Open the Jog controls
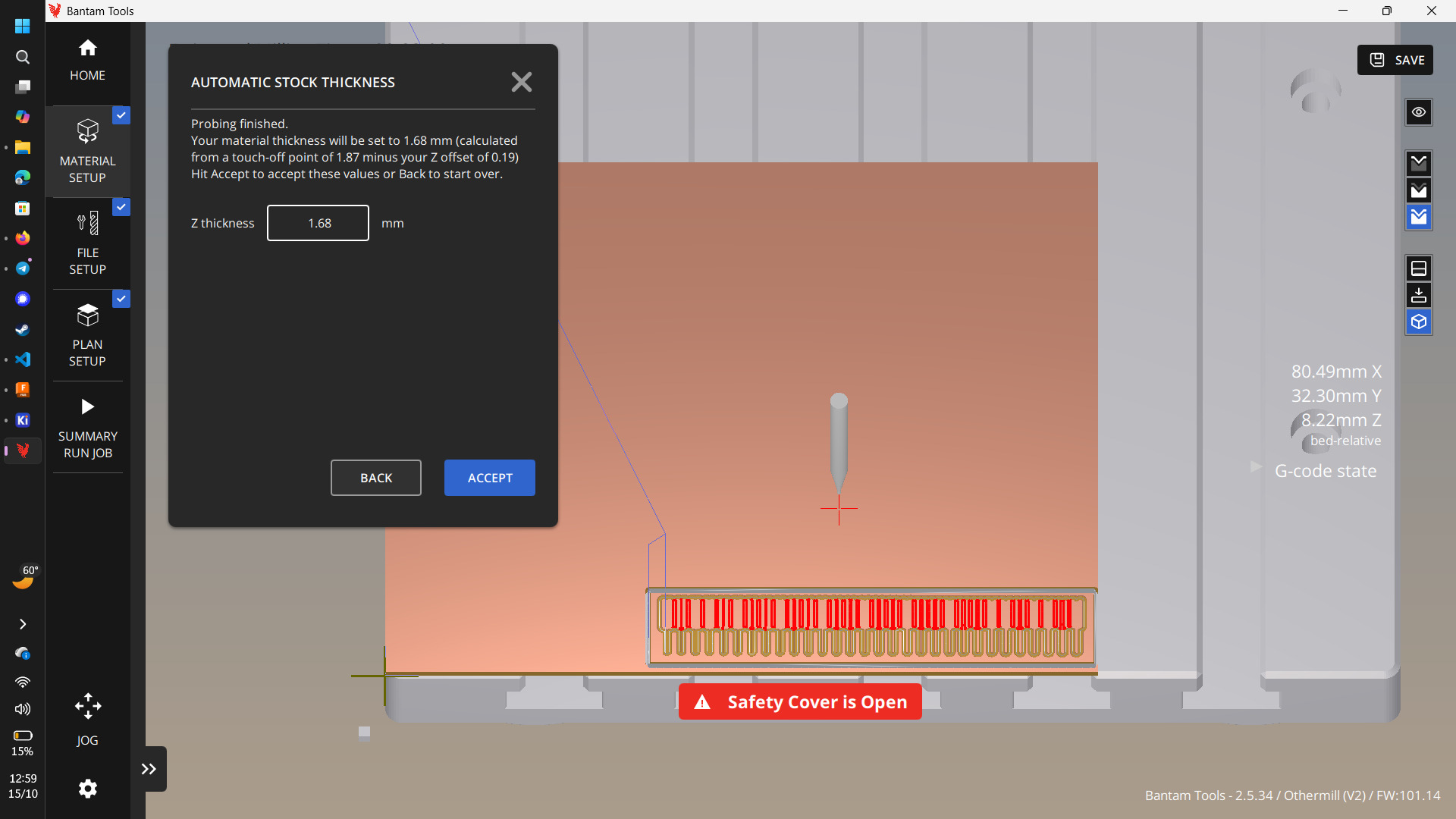The height and width of the screenshot is (819, 1456). click(87, 719)
